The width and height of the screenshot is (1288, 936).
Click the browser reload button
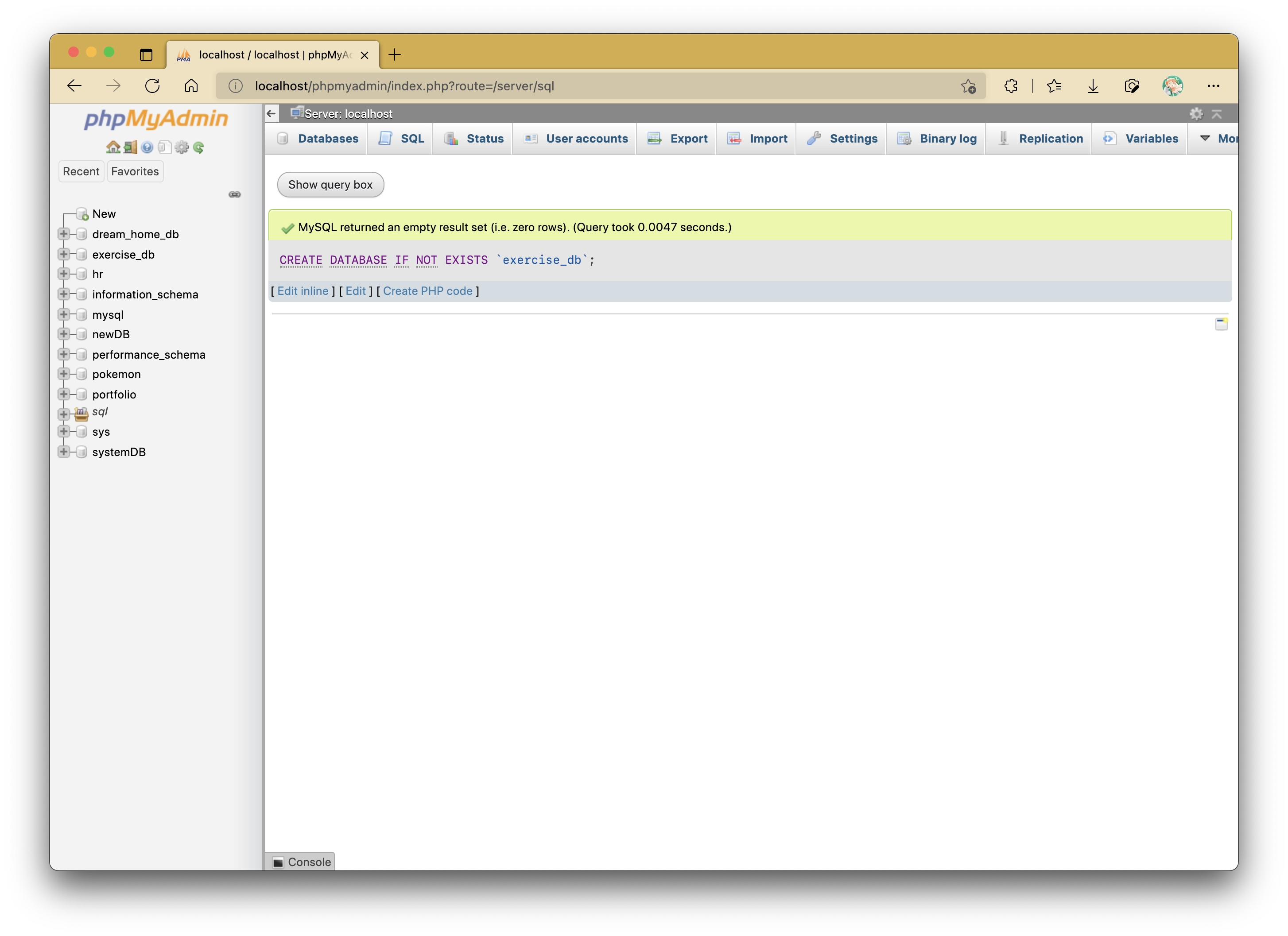coord(152,86)
